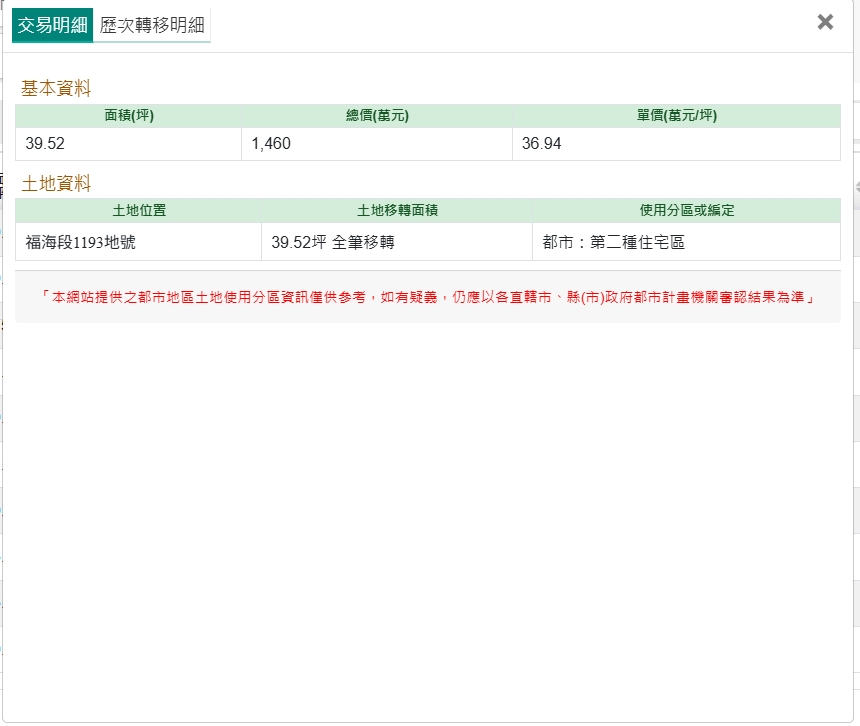Select the 土地移轉面積 column header

tap(397, 211)
